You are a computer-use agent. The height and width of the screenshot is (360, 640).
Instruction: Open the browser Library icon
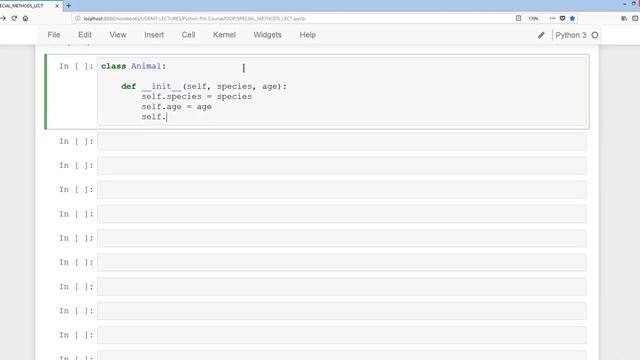click(624, 18)
